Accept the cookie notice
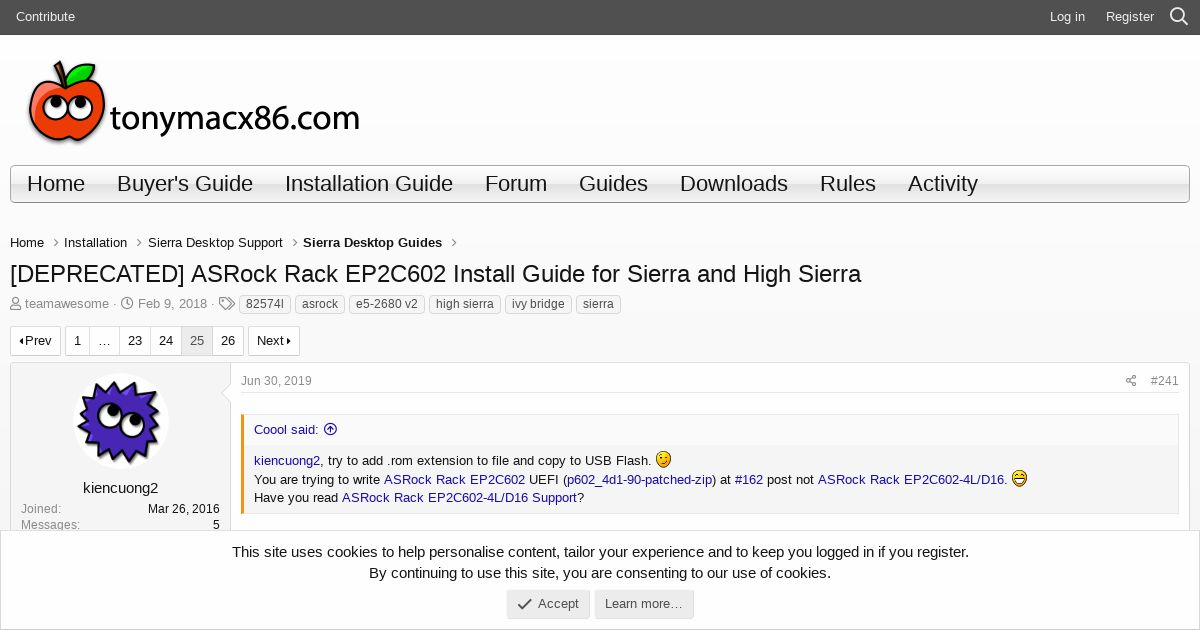Image resolution: width=1200 pixels, height=630 pixels. [x=548, y=604]
